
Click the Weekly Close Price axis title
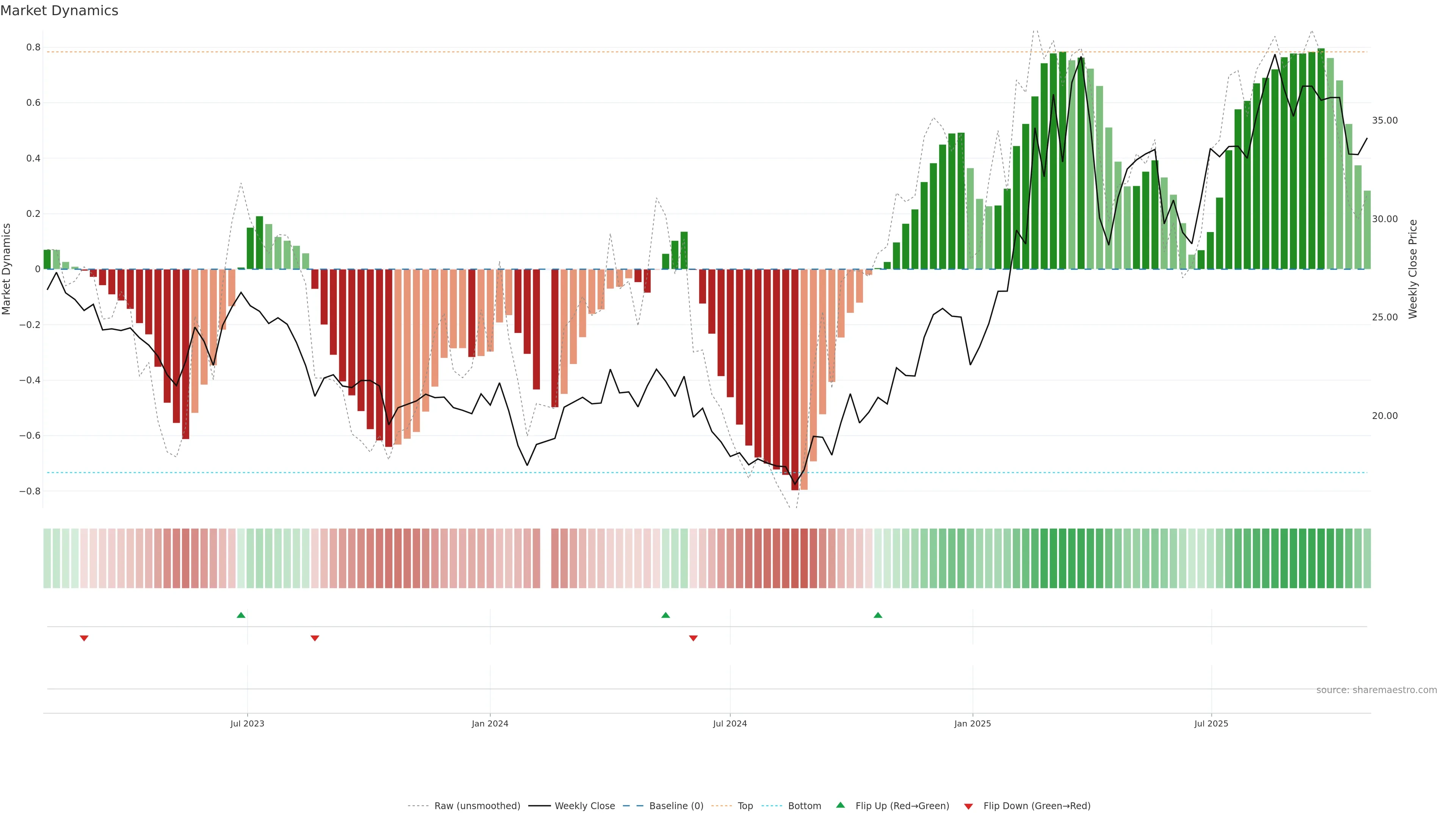[x=1412, y=269]
